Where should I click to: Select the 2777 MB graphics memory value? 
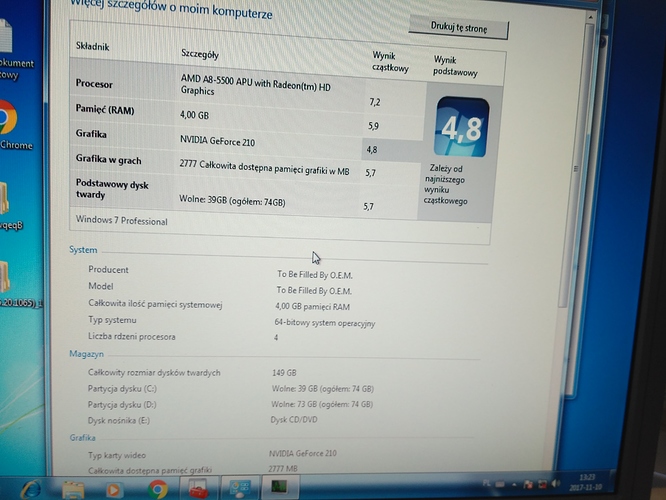point(283,469)
